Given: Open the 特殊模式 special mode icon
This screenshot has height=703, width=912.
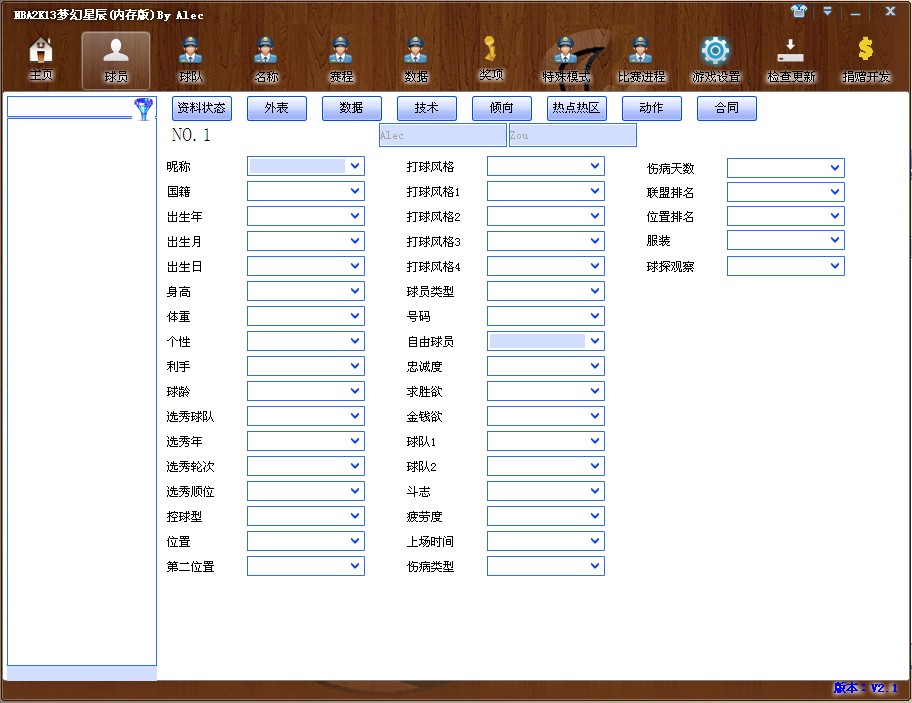Looking at the screenshot, I should (566, 59).
